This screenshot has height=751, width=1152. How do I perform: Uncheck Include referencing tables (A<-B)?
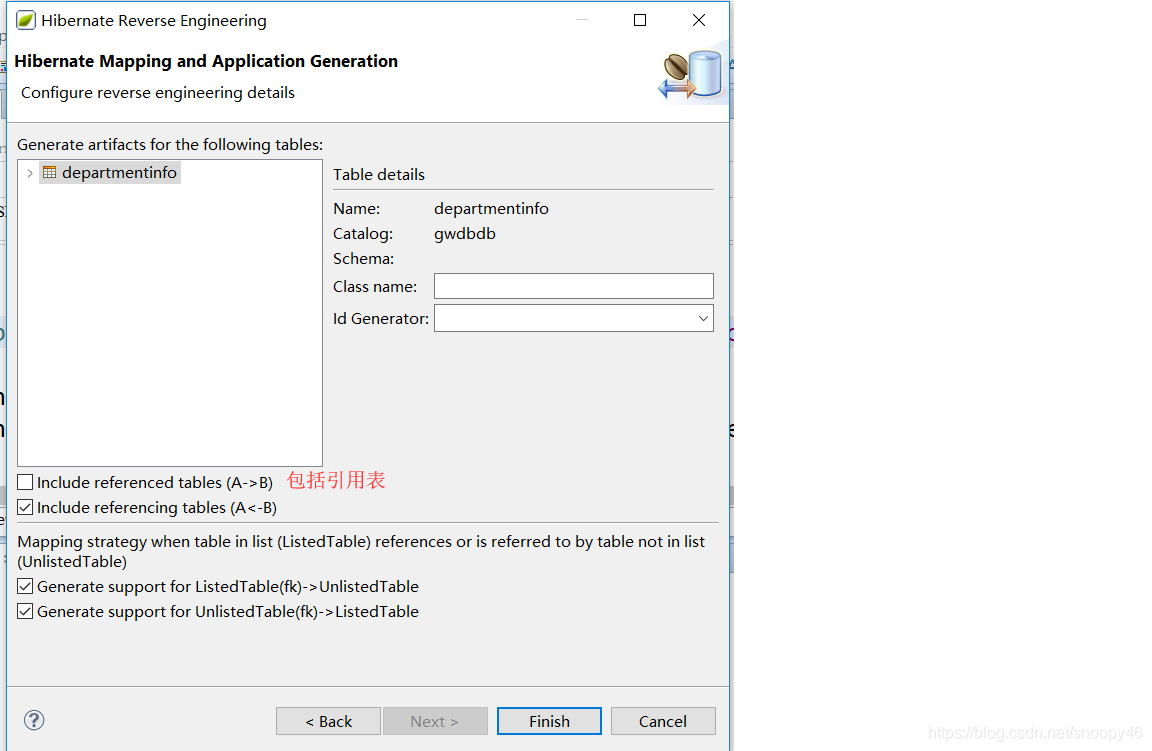pos(25,507)
